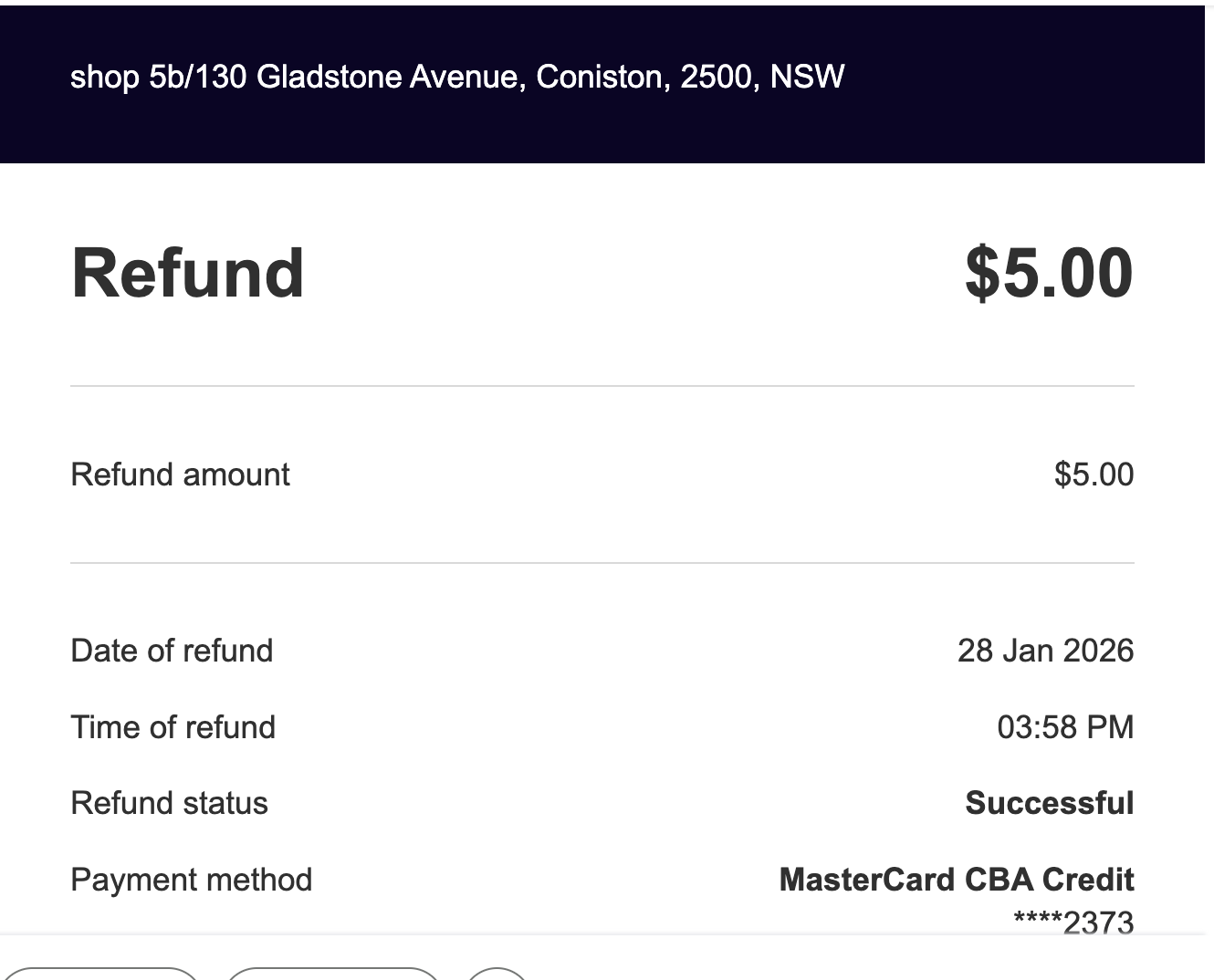Click the Refund status label
The image size is (1214, 980).
point(169,803)
